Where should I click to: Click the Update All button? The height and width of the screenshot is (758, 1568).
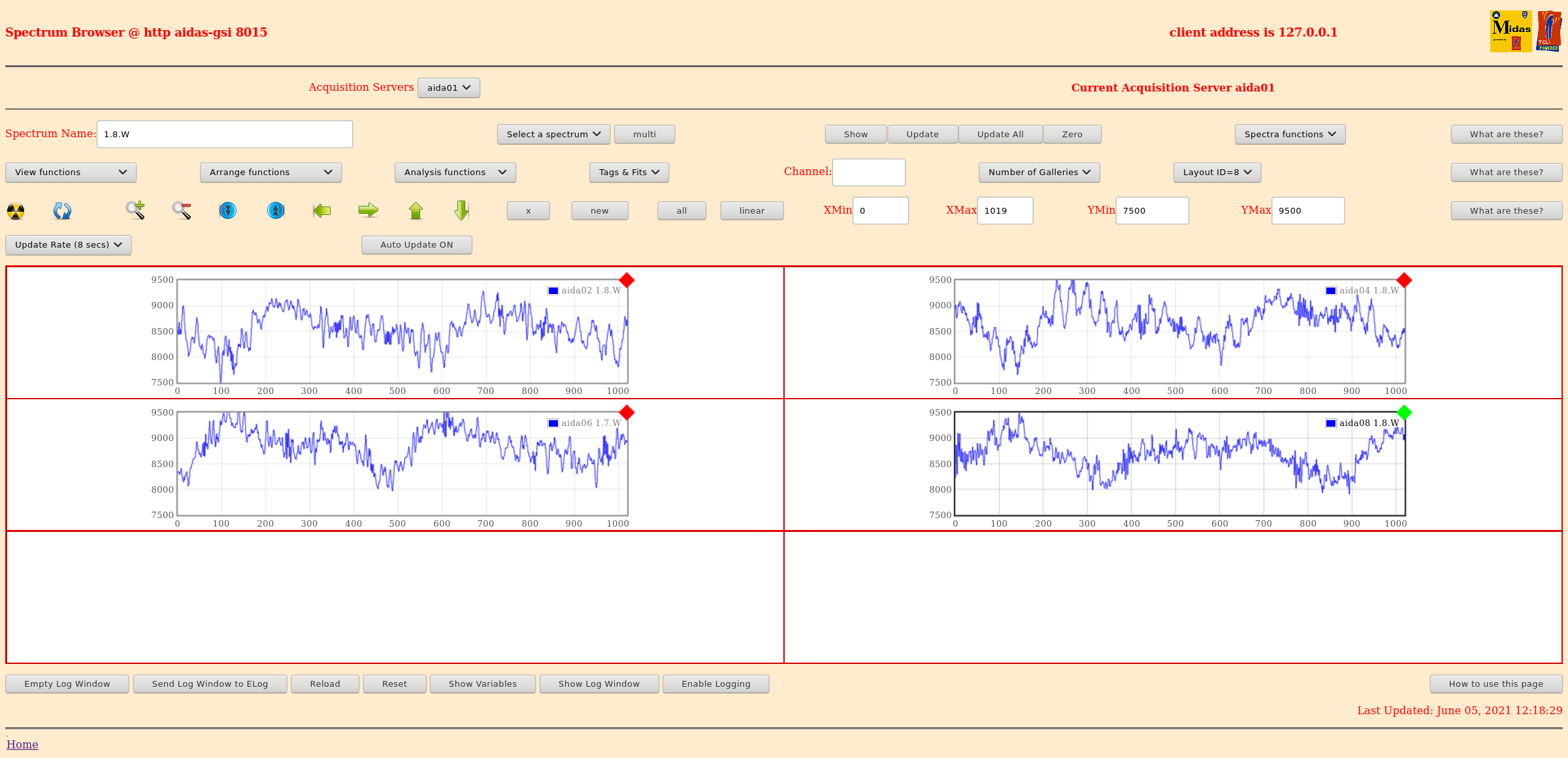click(1000, 135)
